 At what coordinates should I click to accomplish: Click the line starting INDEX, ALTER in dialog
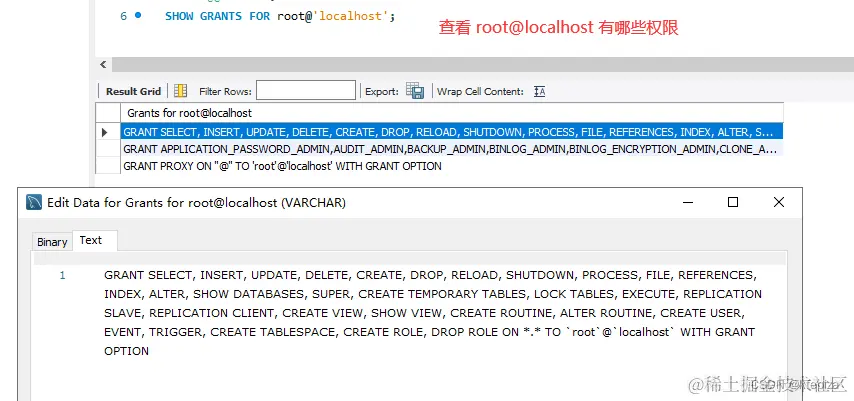pyautogui.click(x=433, y=294)
